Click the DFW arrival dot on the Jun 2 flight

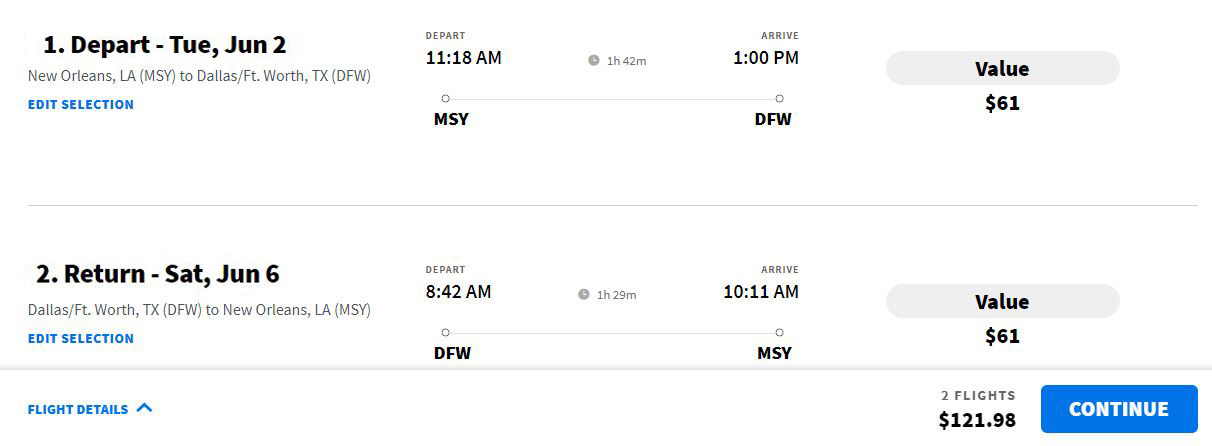click(779, 99)
